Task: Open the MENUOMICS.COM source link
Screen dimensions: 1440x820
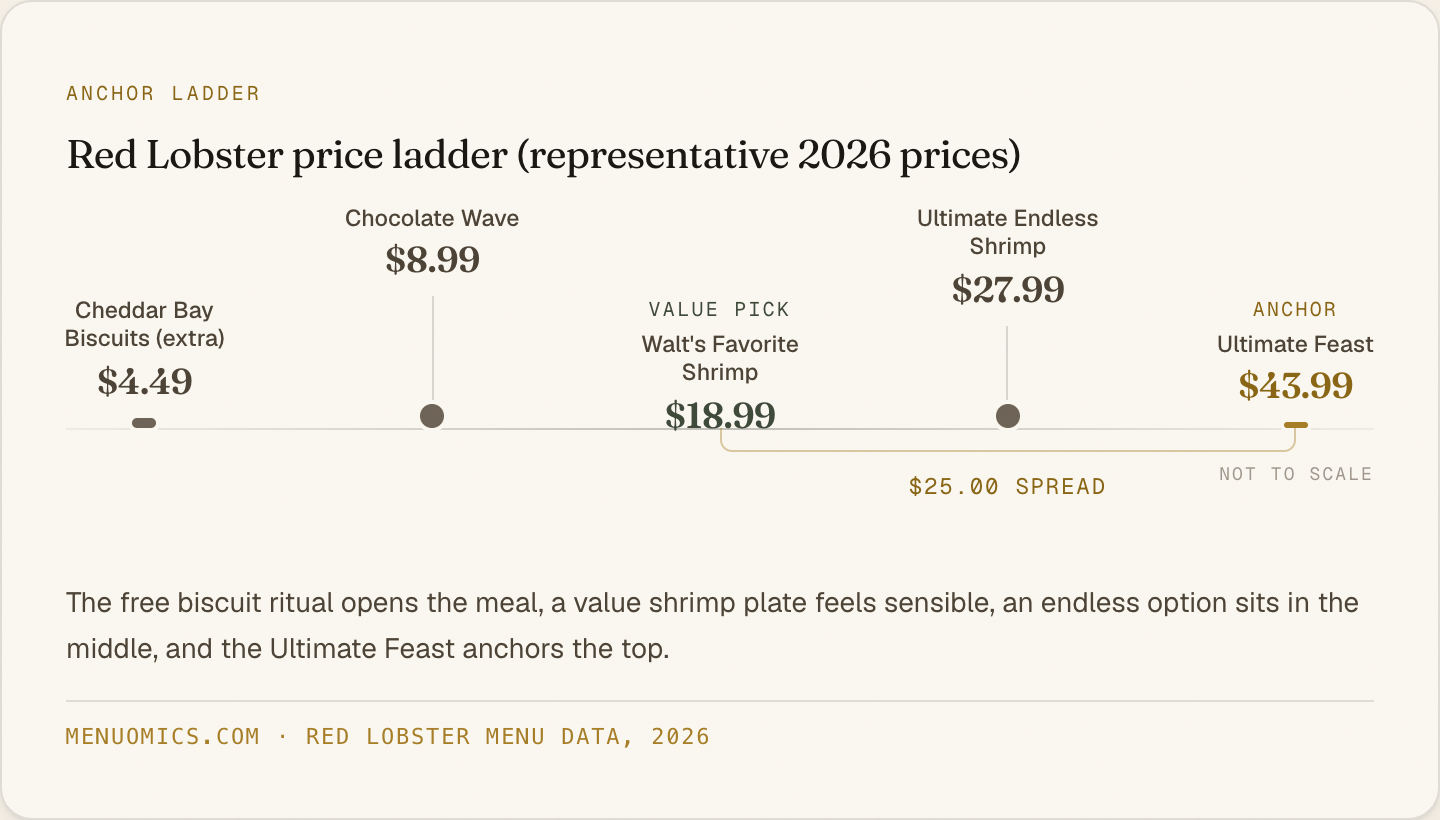Action: [163, 737]
